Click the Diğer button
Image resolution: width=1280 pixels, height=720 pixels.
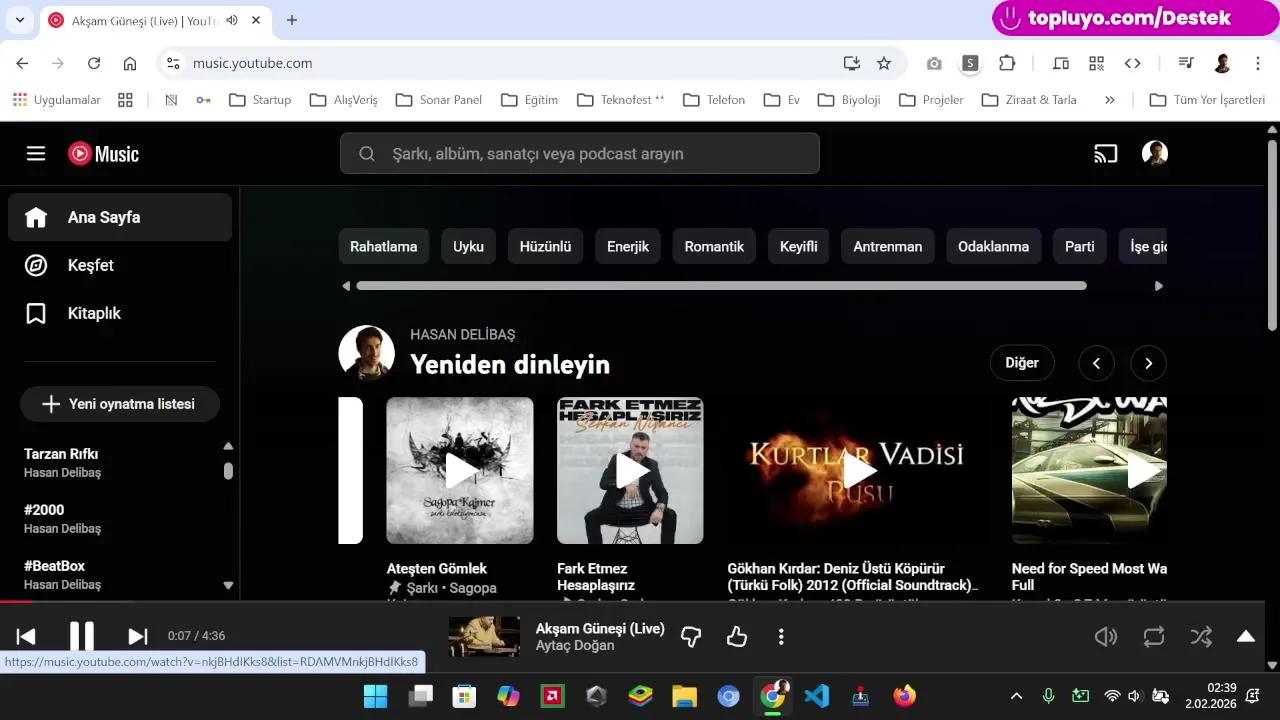point(1022,363)
